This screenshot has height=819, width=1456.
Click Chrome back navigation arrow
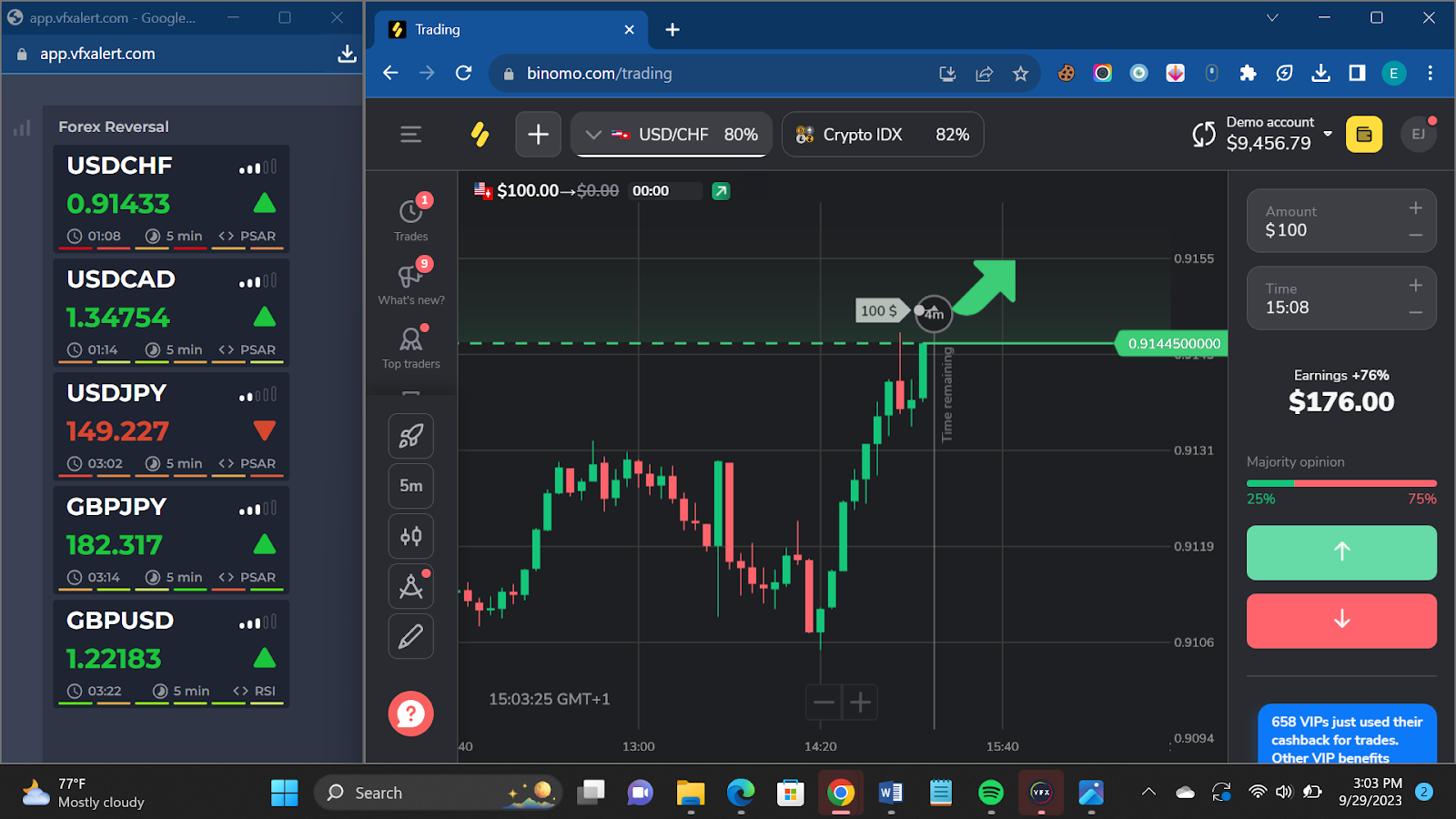[x=390, y=73]
